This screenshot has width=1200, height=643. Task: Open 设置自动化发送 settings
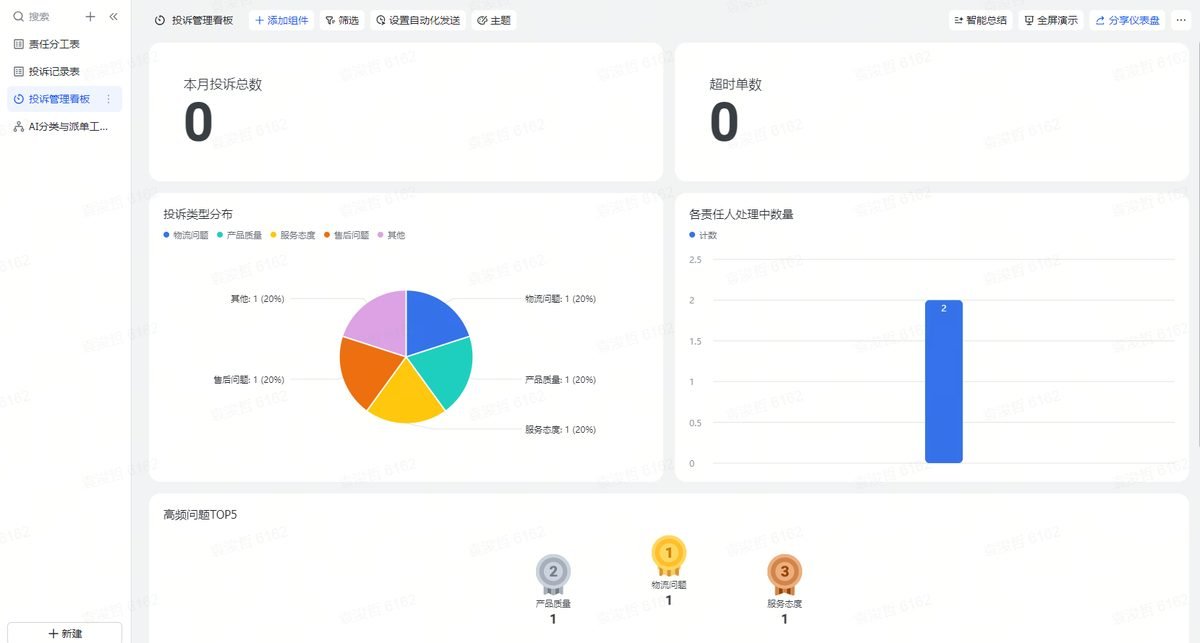coord(418,20)
